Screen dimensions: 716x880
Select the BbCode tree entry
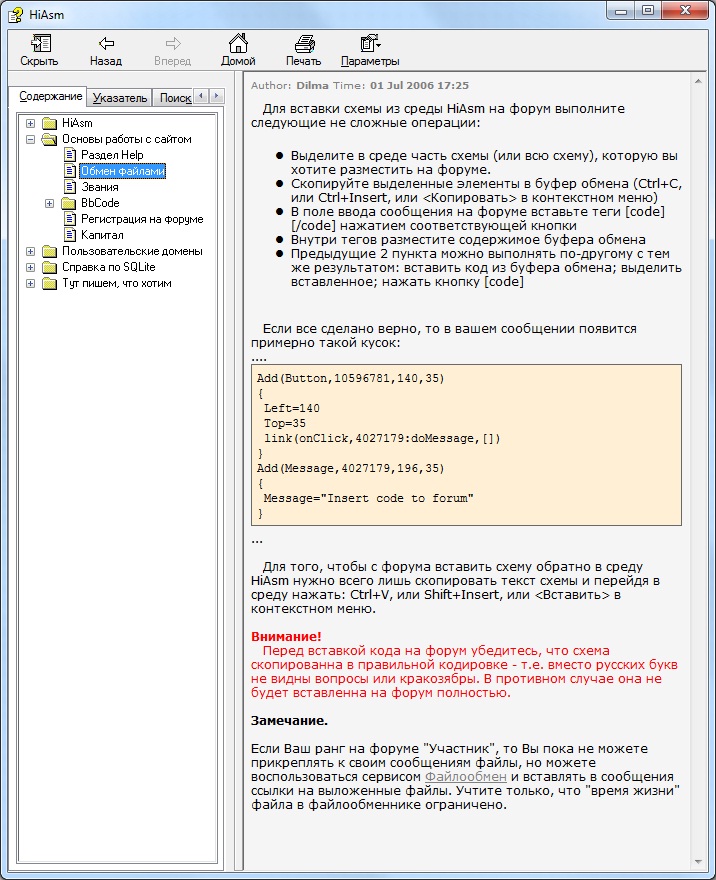click(x=100, y=203)
